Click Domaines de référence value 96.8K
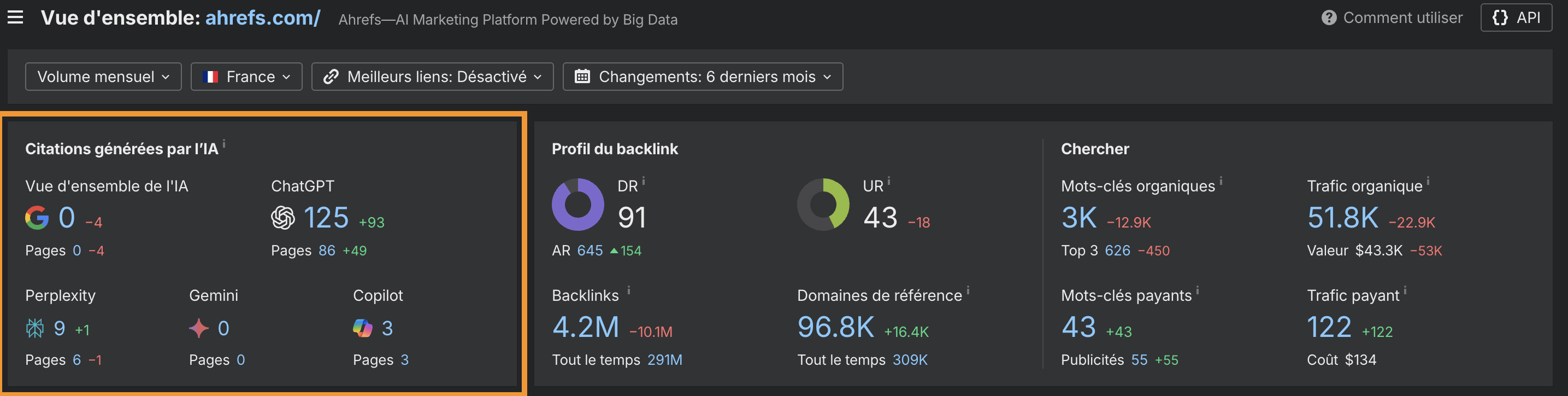The width and height of the screenshot is (1568, 396). point(836,327)
